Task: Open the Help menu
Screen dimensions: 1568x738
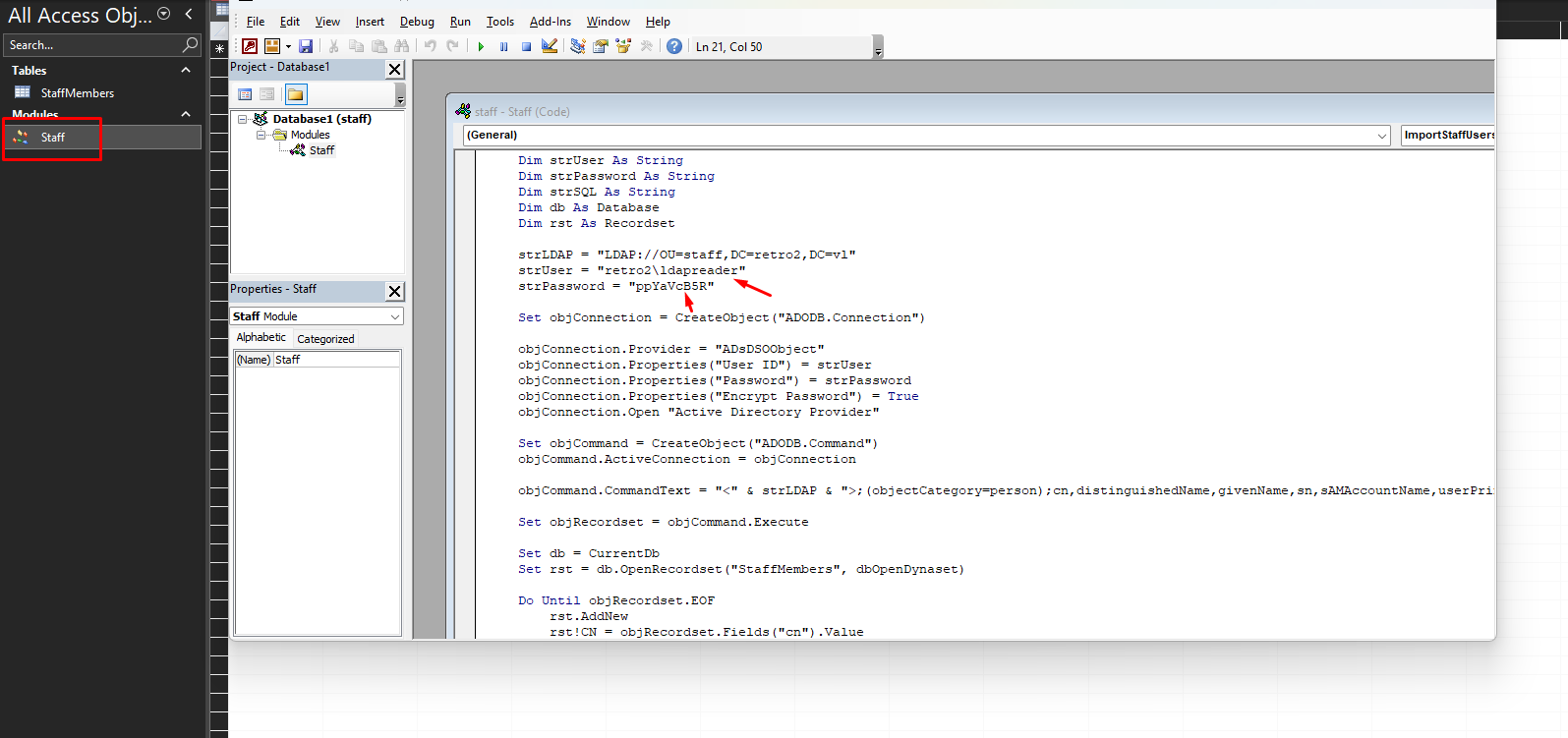Action: [658, 22]
